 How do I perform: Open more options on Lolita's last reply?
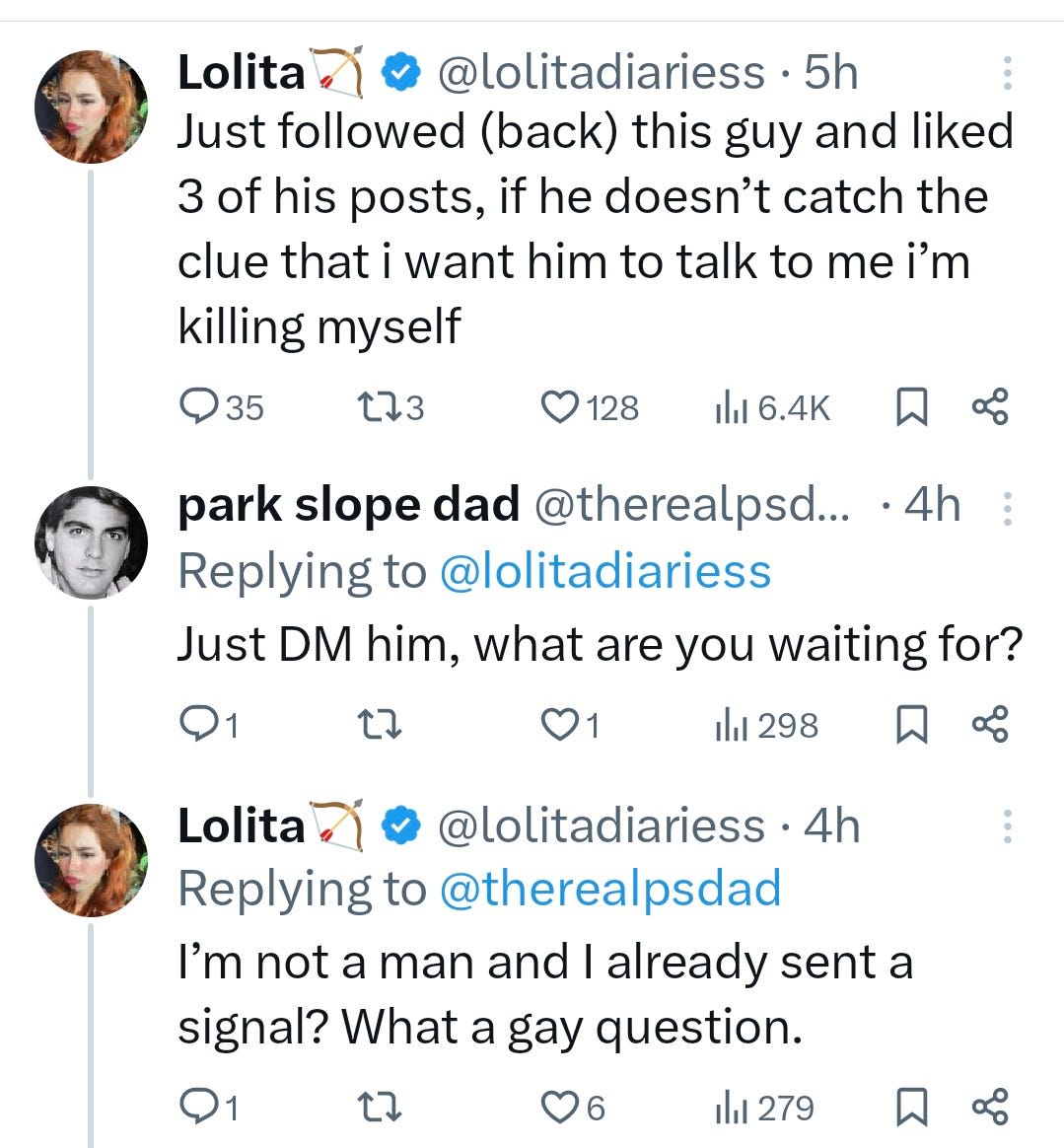(x=1007, y=826)
